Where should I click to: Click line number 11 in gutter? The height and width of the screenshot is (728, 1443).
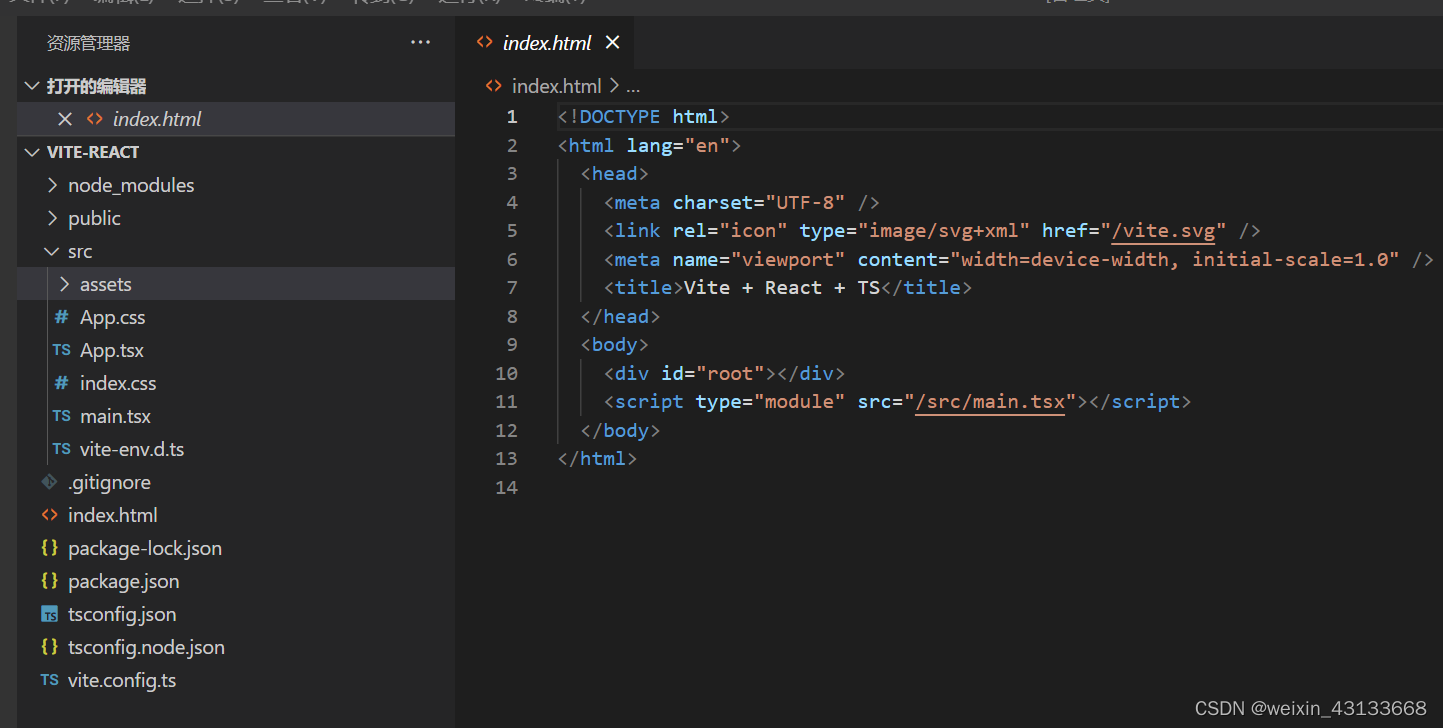(x=507, y=401)
